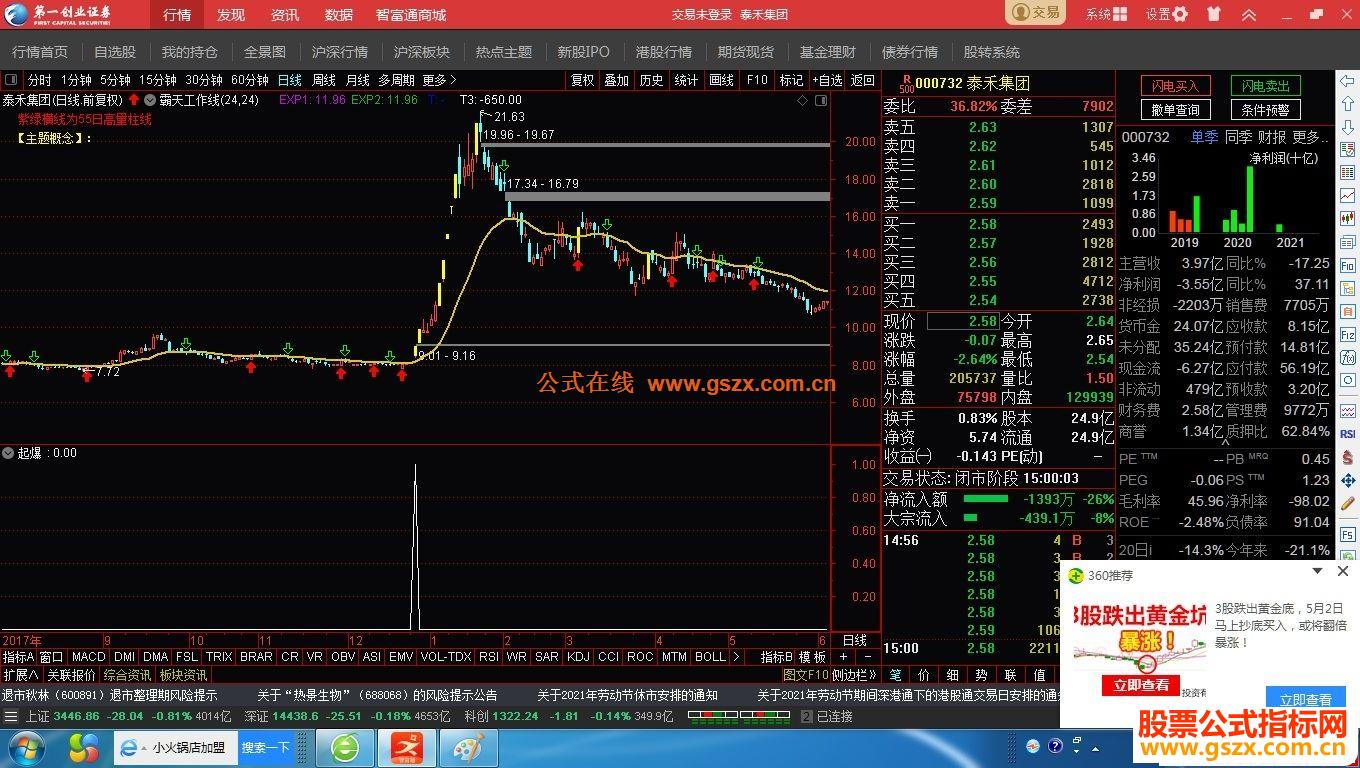1360x768 pixels.
Task: Click the quote table sidebar icon
Action: click(1347, 173)
